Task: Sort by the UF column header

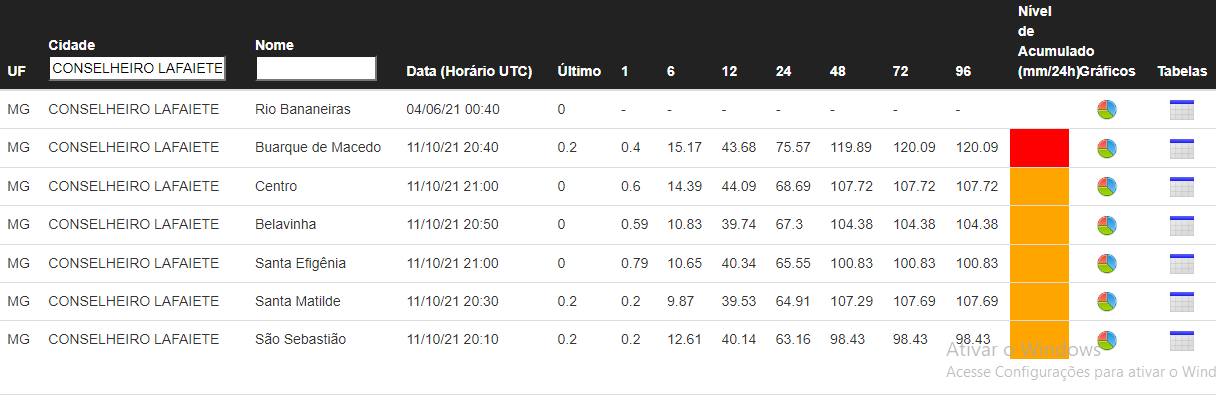Action: [x=16, y=72]
